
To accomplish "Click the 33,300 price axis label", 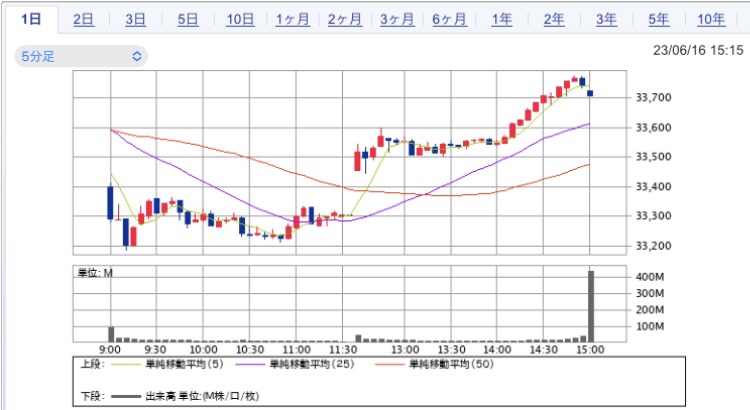I will tap(653, 216).
